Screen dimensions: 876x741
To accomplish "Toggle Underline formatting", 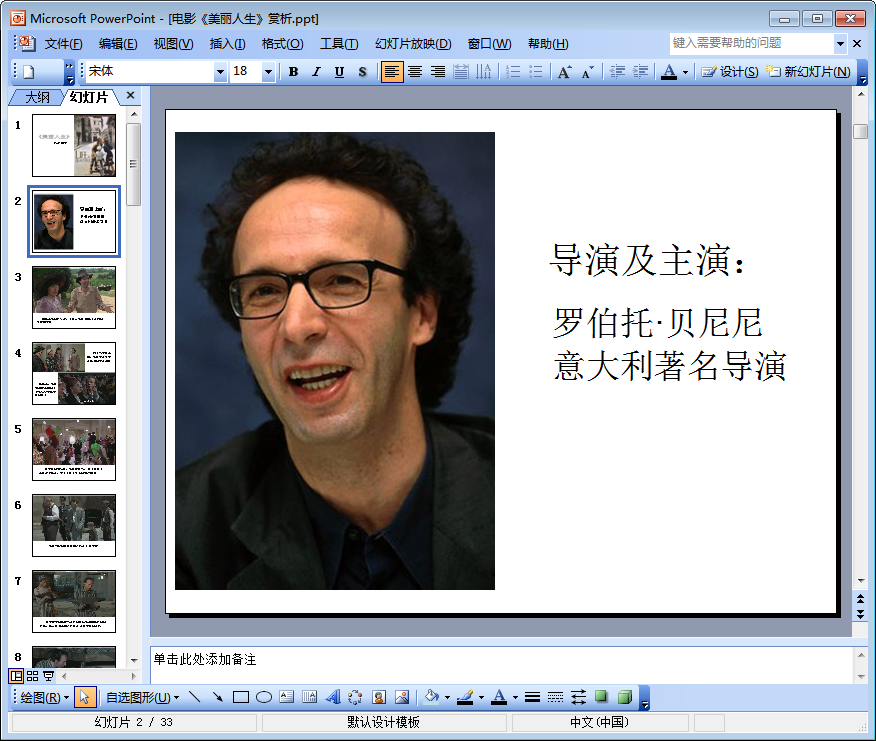I will (339, 72).
